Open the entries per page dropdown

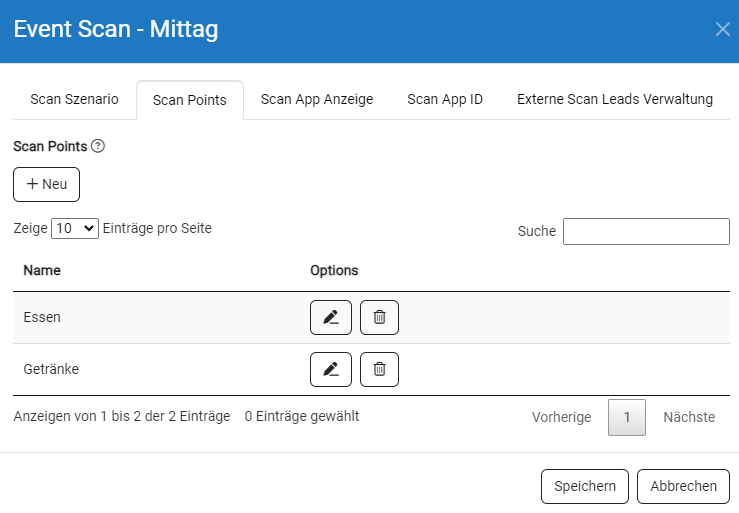tap(75, 229)
